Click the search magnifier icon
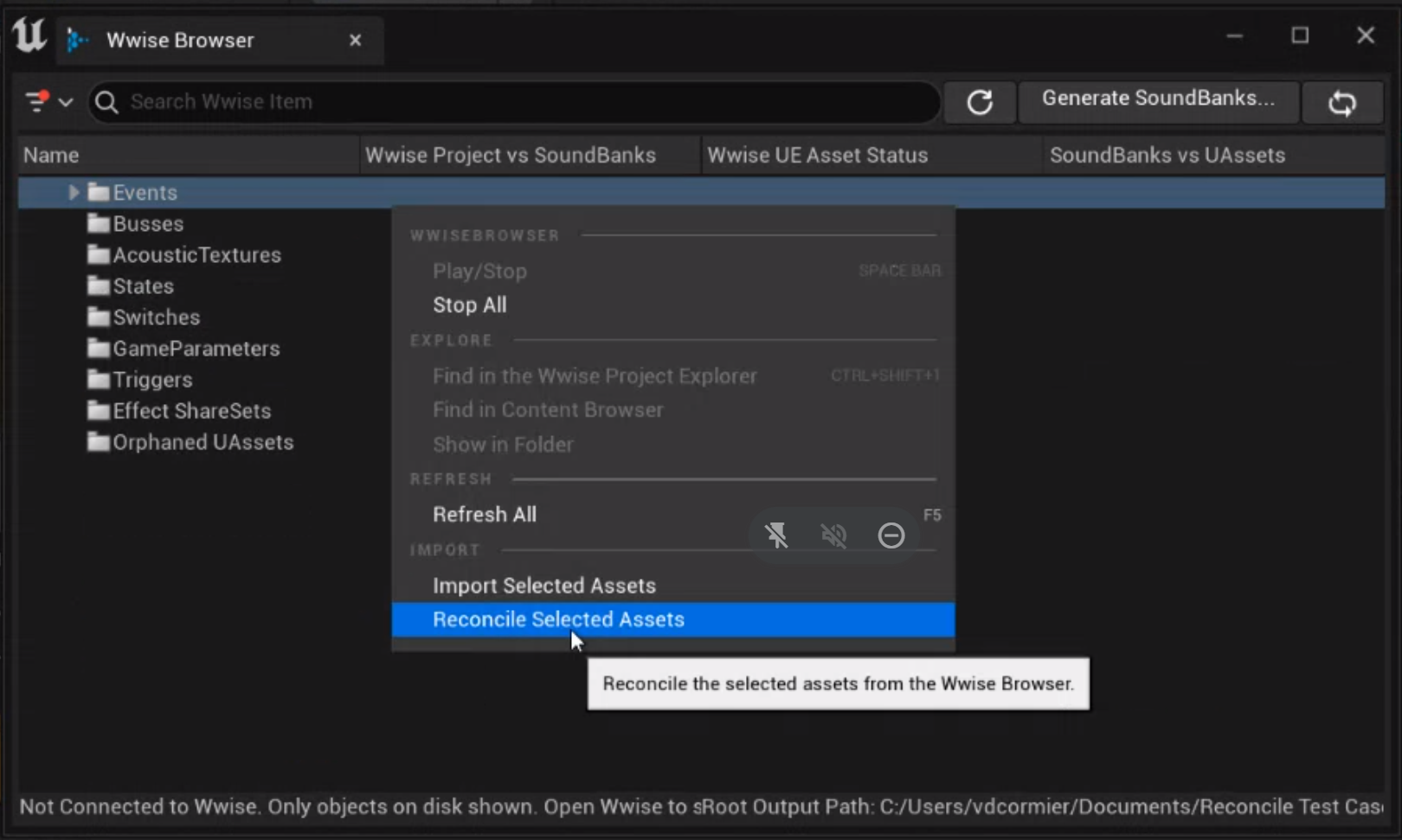The width and height of the screenshot is (1402, 840). 106,102
